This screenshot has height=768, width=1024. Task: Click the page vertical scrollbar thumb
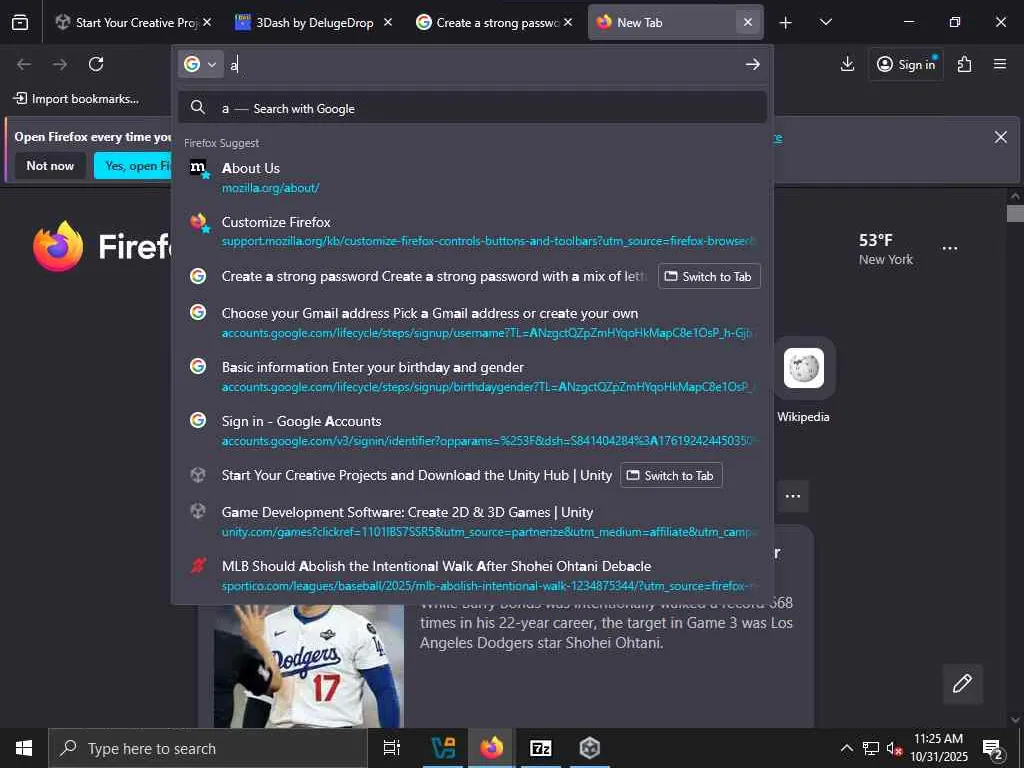[x=1015, y=214]
